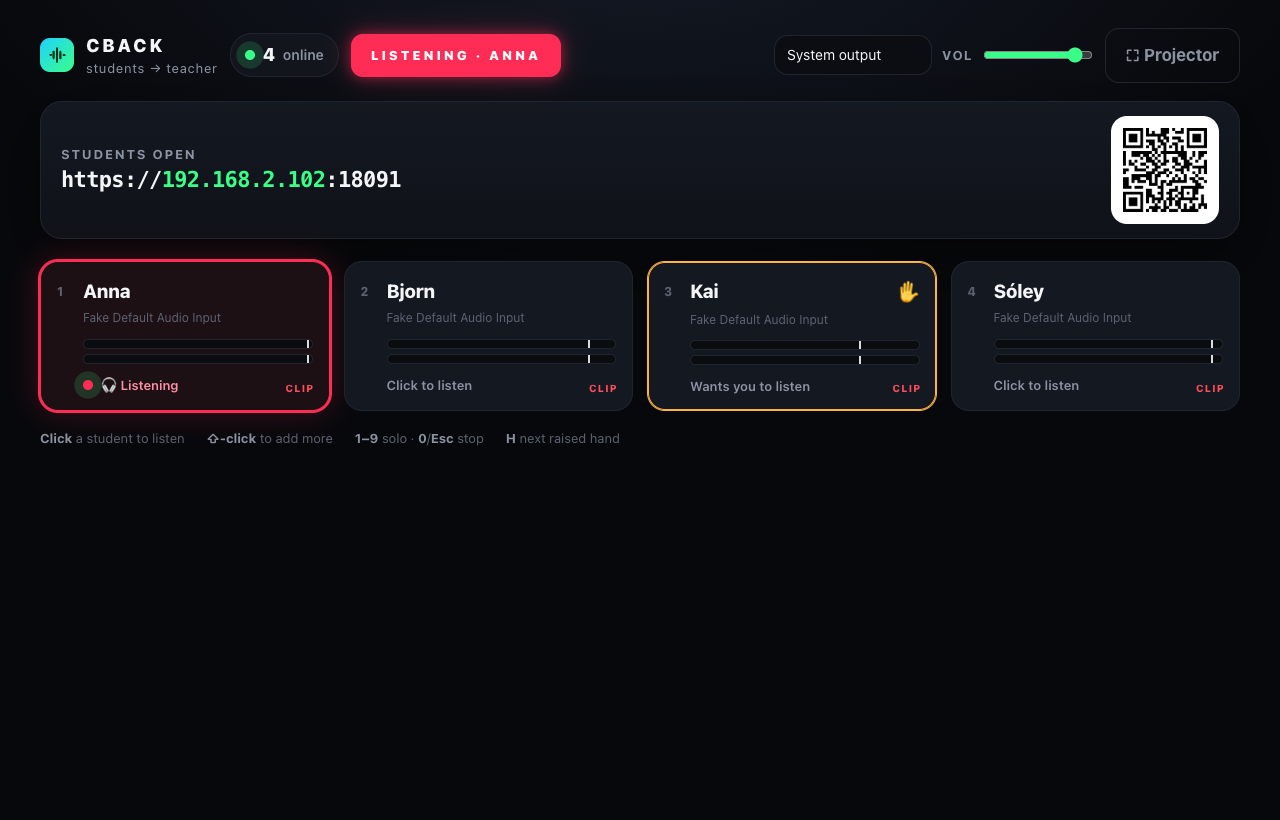
Task: Click the bottom level meter on Sóley's card
Action: coord(1108,359)
